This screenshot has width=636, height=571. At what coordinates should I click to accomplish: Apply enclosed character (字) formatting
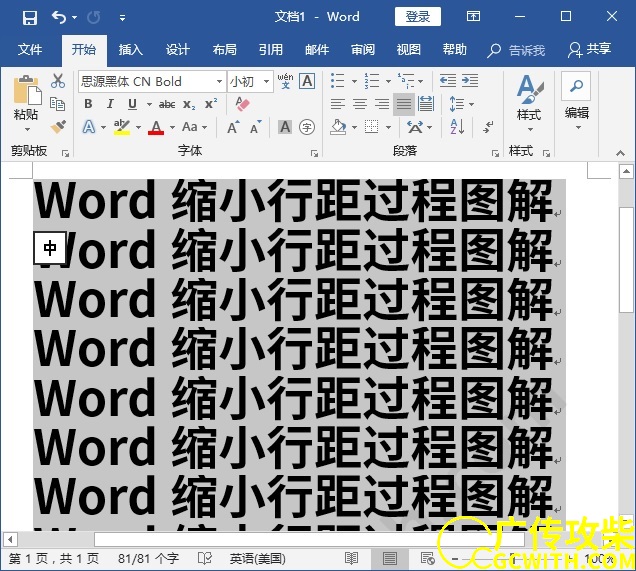pyautogui.click(x=307, y=127)
